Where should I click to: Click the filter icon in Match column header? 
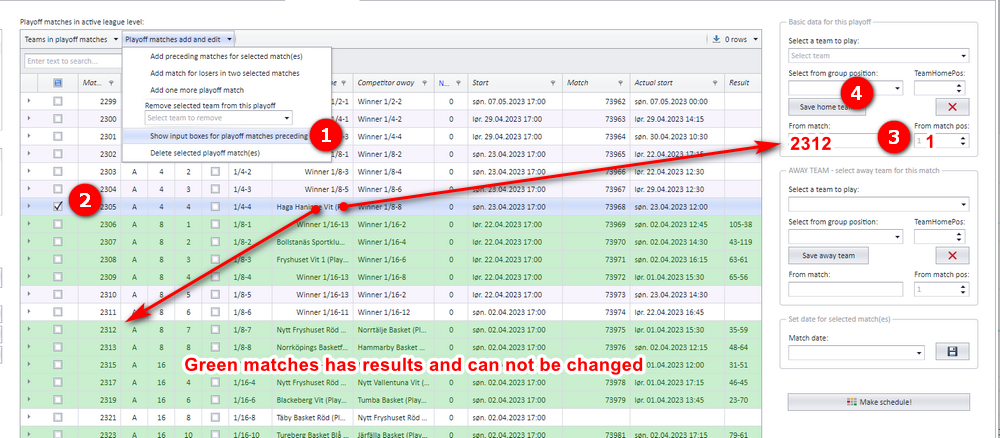[x=621, y=83]
